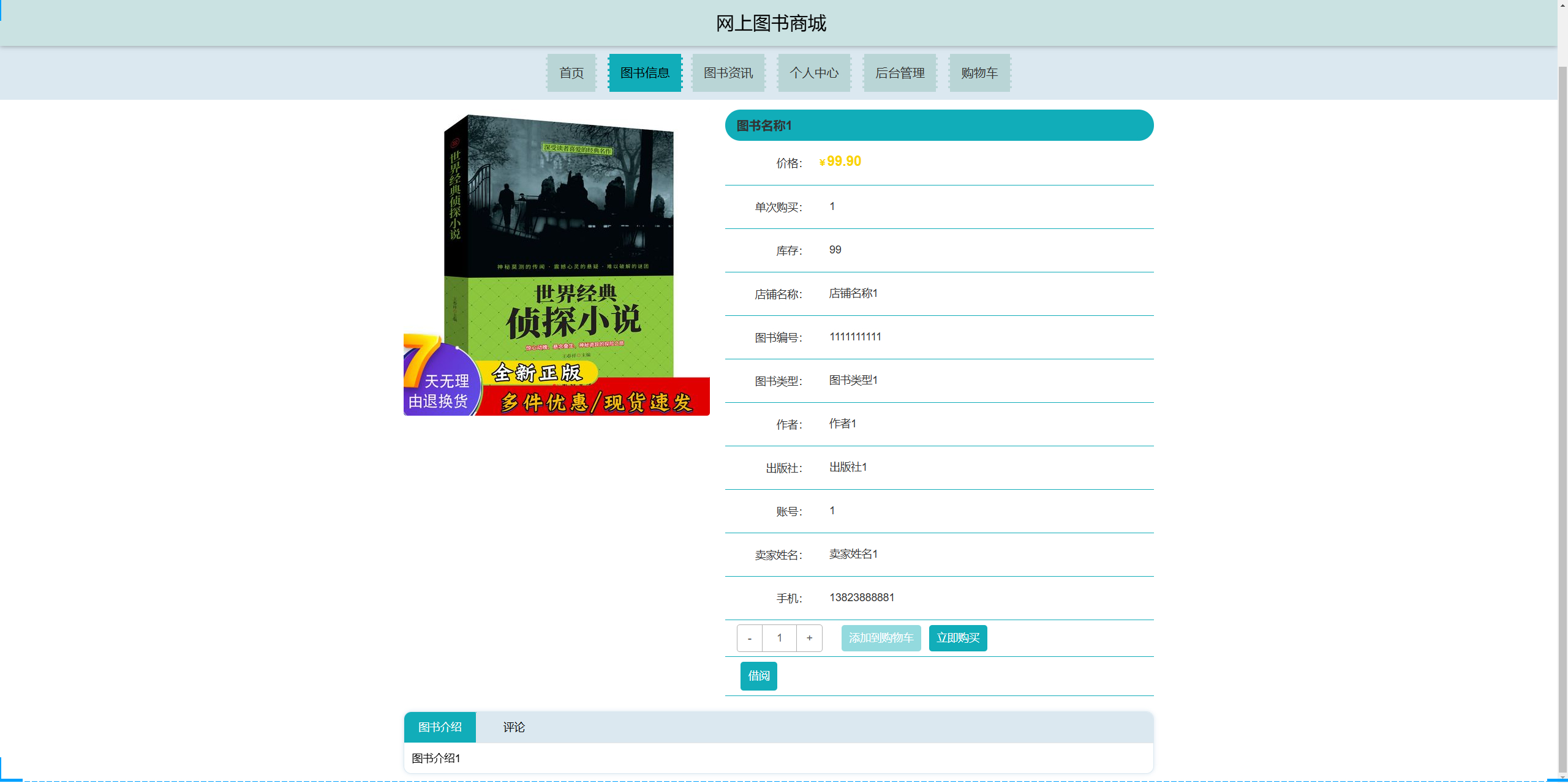Go to 图书资讯 book news page
1568x783 pixels.
(728, 73)
